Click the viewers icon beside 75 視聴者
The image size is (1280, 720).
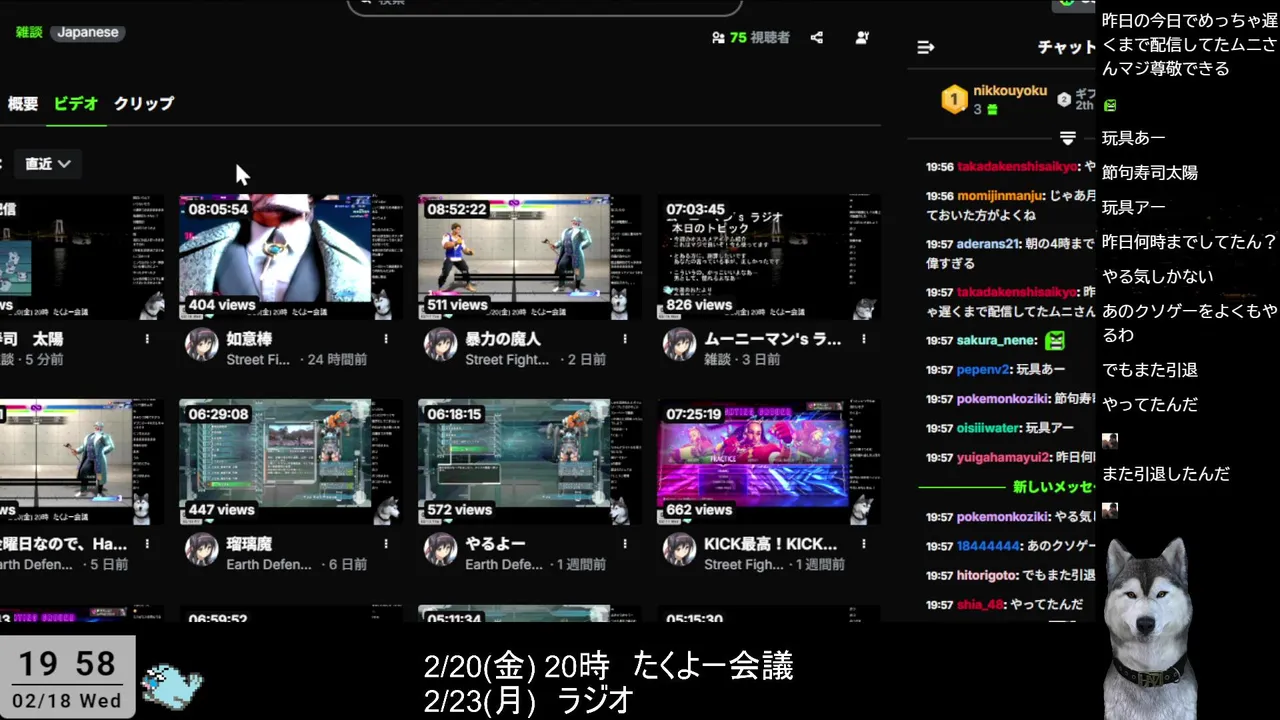point(718,38)
